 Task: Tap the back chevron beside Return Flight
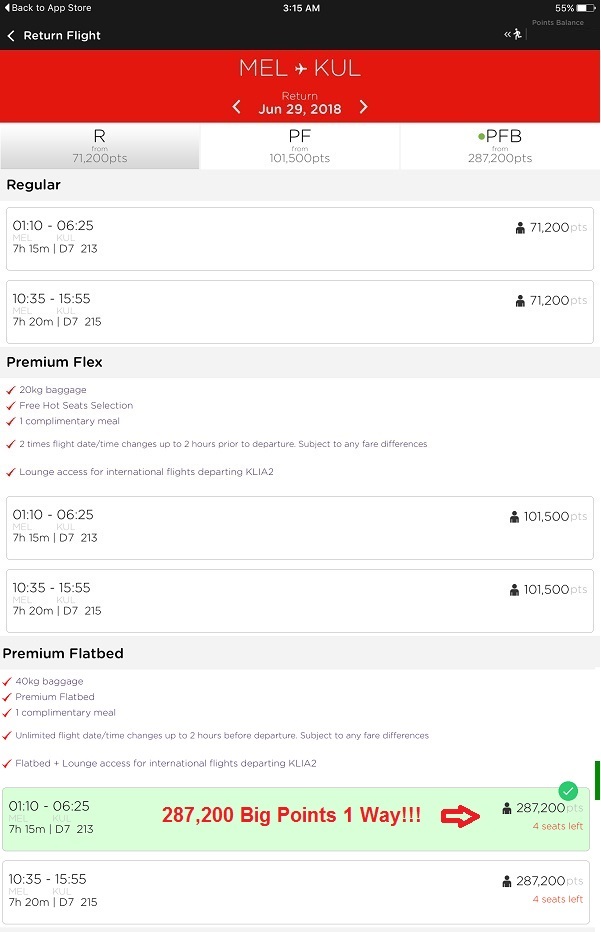[11, 36]
